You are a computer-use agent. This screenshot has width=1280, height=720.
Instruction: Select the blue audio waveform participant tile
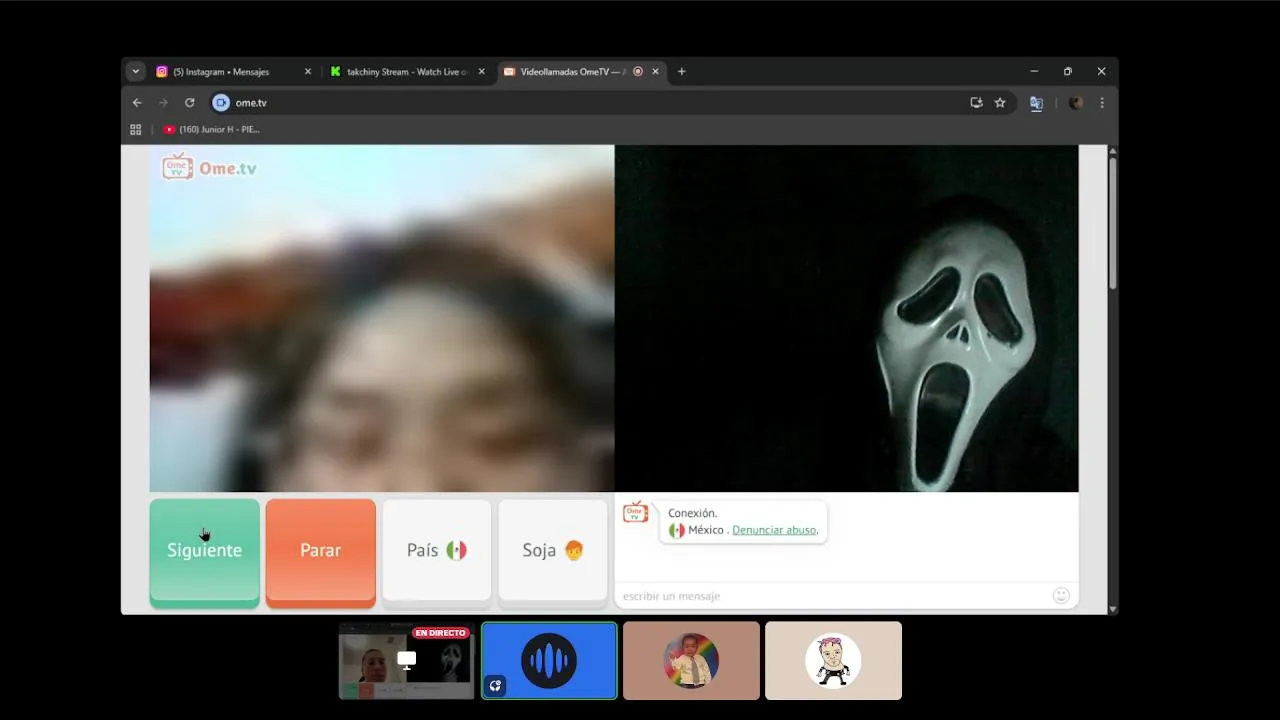click(x=549, y=660)
